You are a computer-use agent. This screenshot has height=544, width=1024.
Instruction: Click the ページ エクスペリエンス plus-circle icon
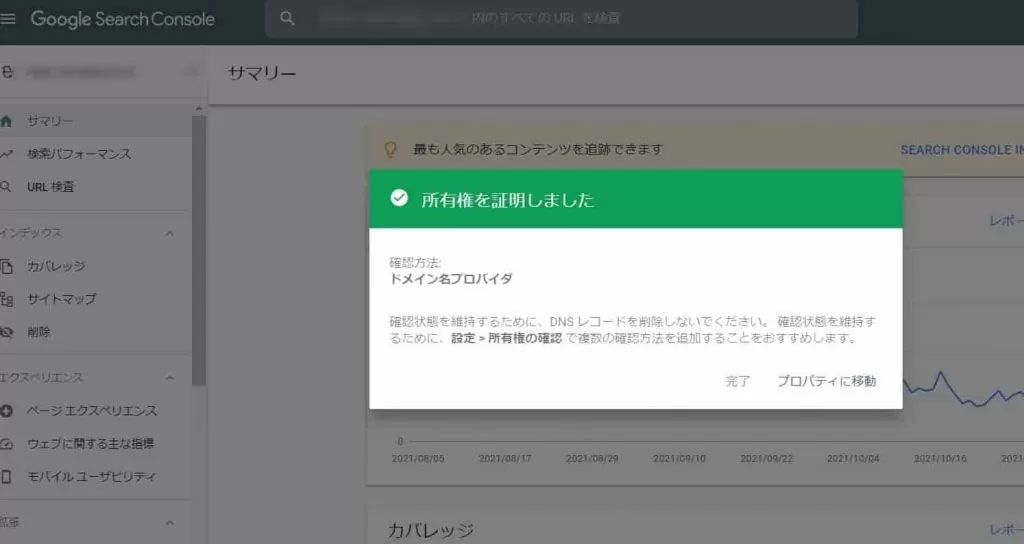point(7,411)
